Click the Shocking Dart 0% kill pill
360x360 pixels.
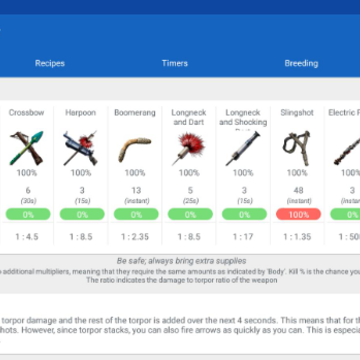(244, 214)
